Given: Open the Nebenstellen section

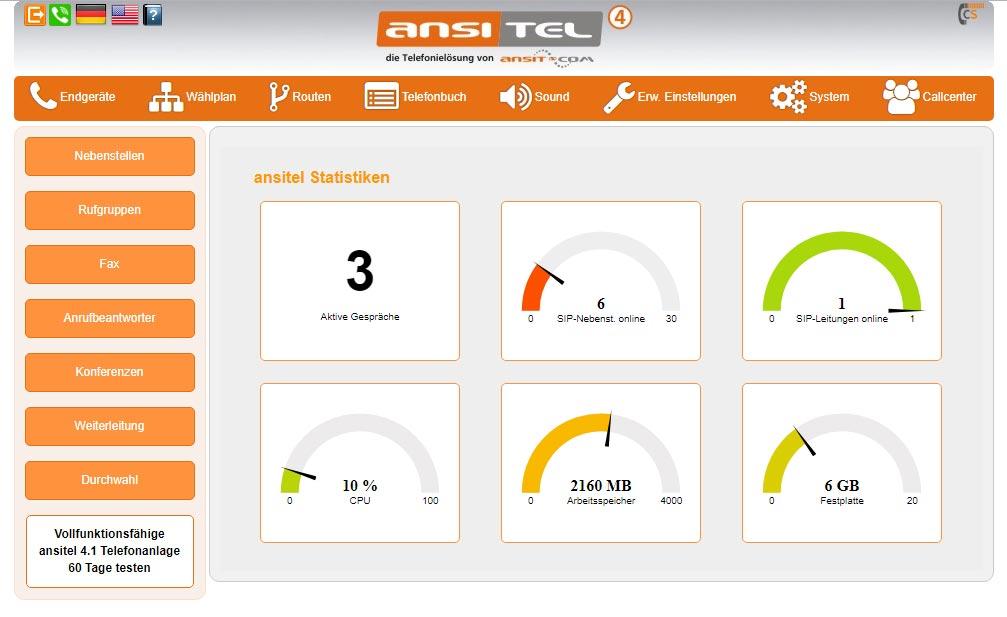Looking at the screenshot, I should [x=110, y=156].
